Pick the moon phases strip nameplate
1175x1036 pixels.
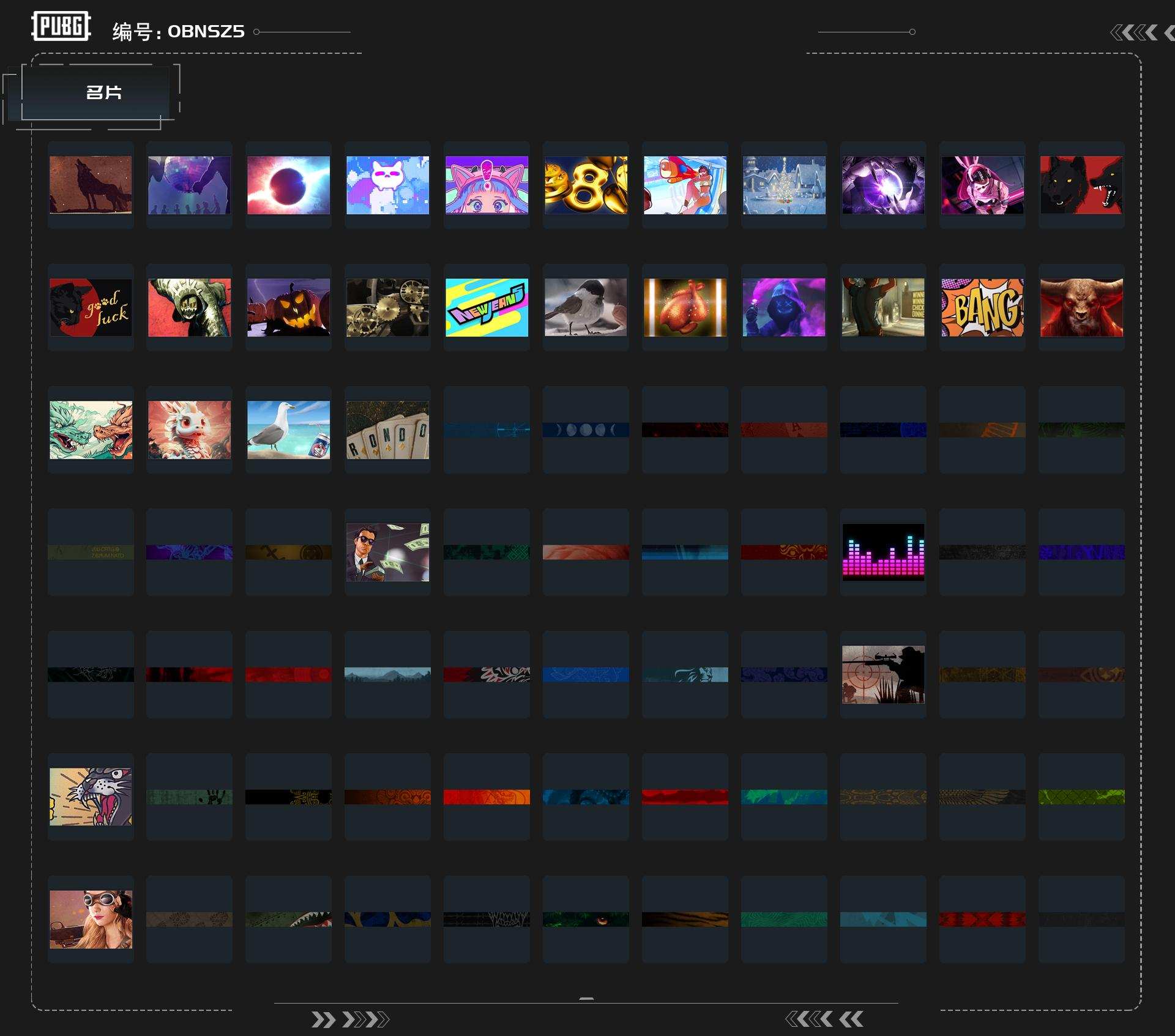point(586,430)
